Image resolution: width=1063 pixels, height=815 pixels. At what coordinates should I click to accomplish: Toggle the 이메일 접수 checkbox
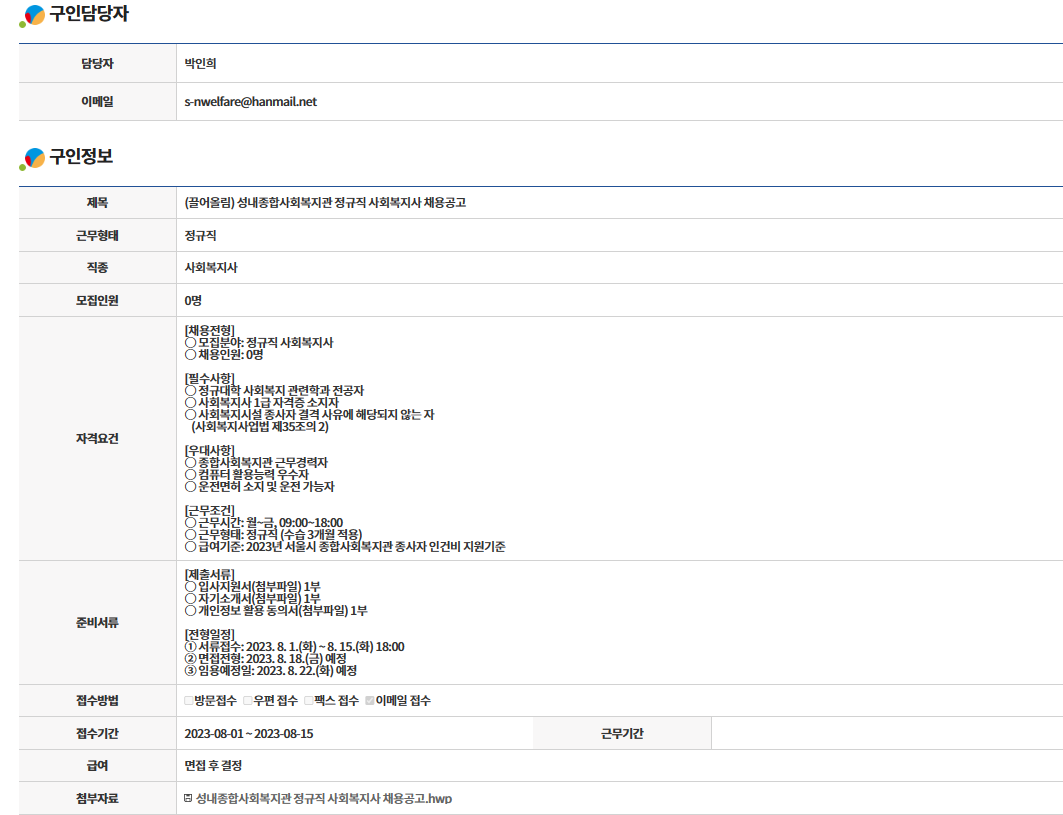[x=370, y=701]
